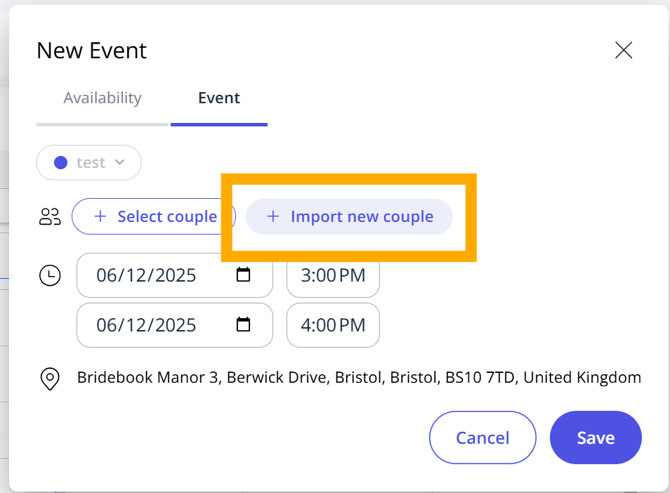Image resolution: width=670 pixels, height=493 pixels.
Task: Click the Bridebook Manor 3 address text
Action: (359, 378)
